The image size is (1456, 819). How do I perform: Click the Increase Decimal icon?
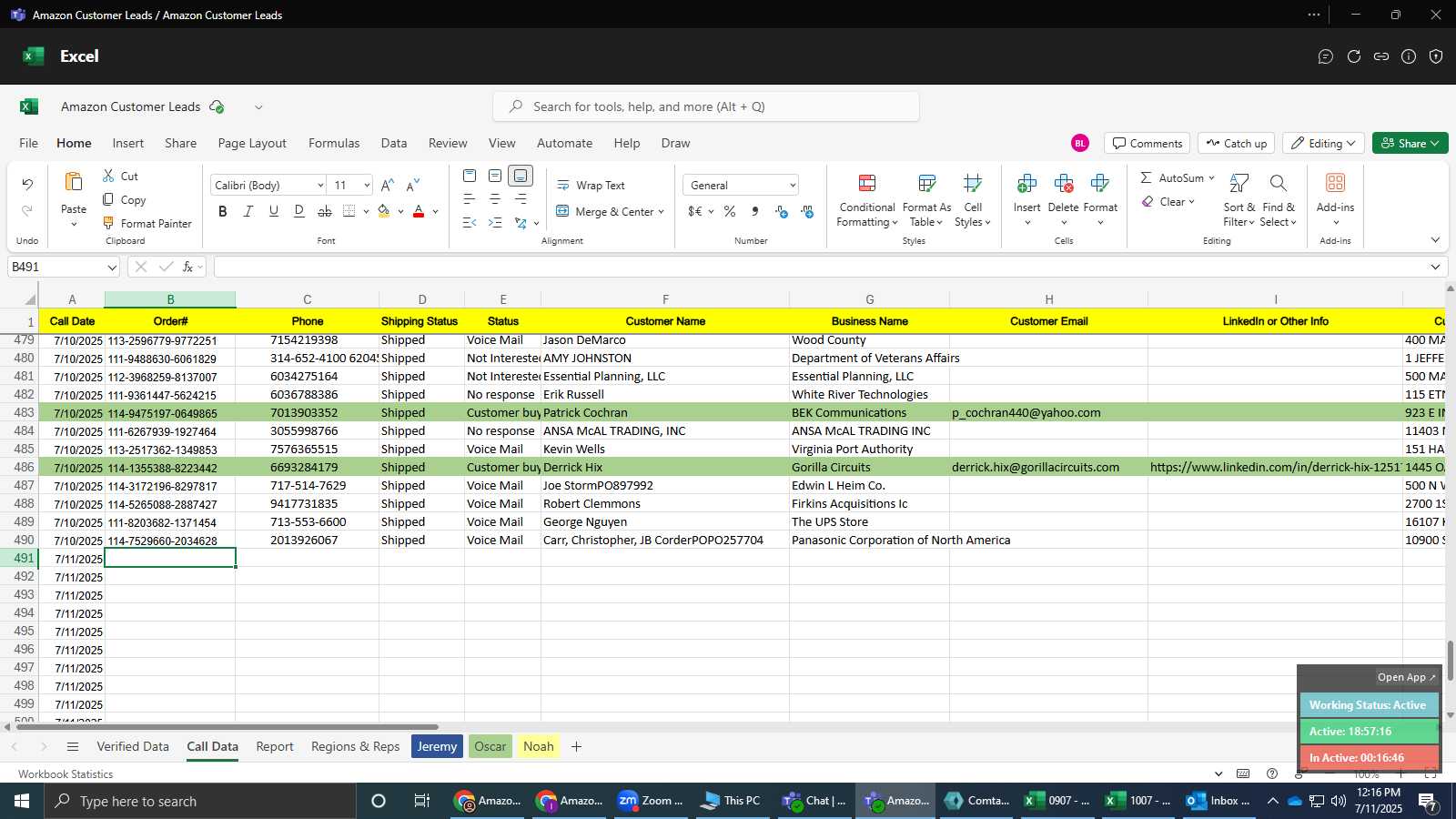[782, 211]
